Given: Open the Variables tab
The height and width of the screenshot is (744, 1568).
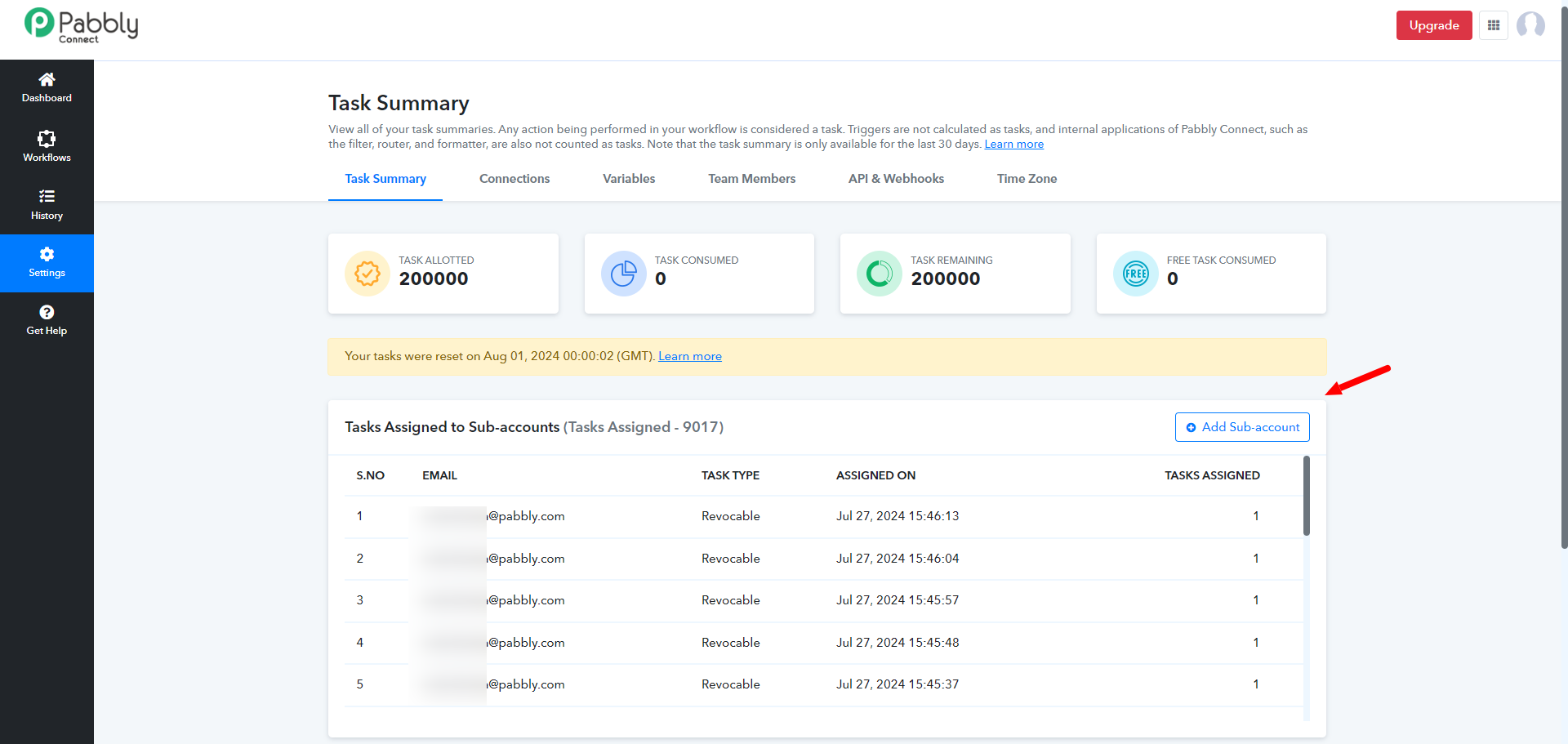Looking at the screenshot, I should pyautogui.click(x=629, y=179).
